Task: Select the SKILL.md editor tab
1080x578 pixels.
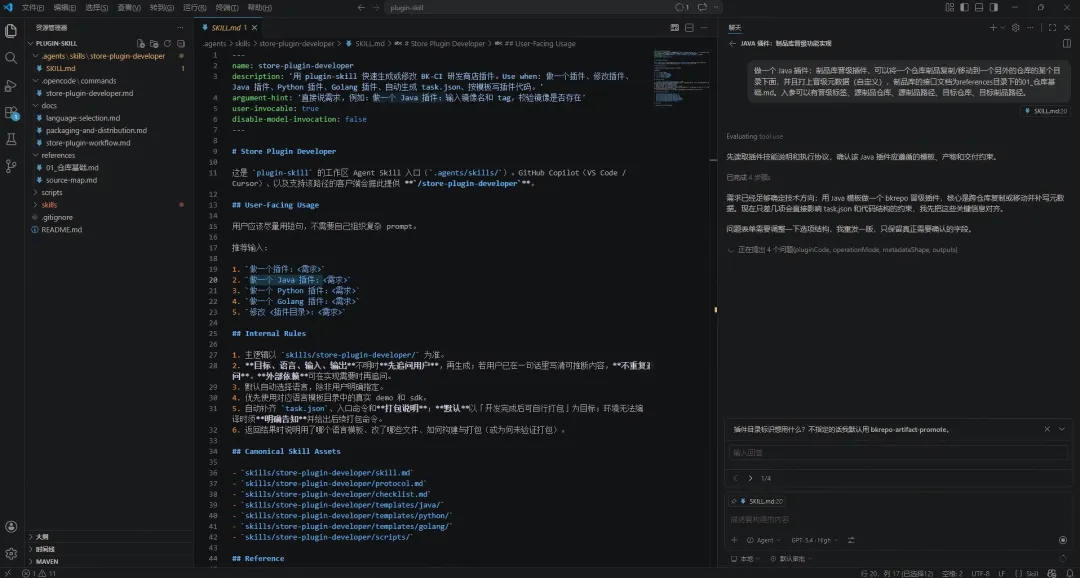Action: click(227, 28)
